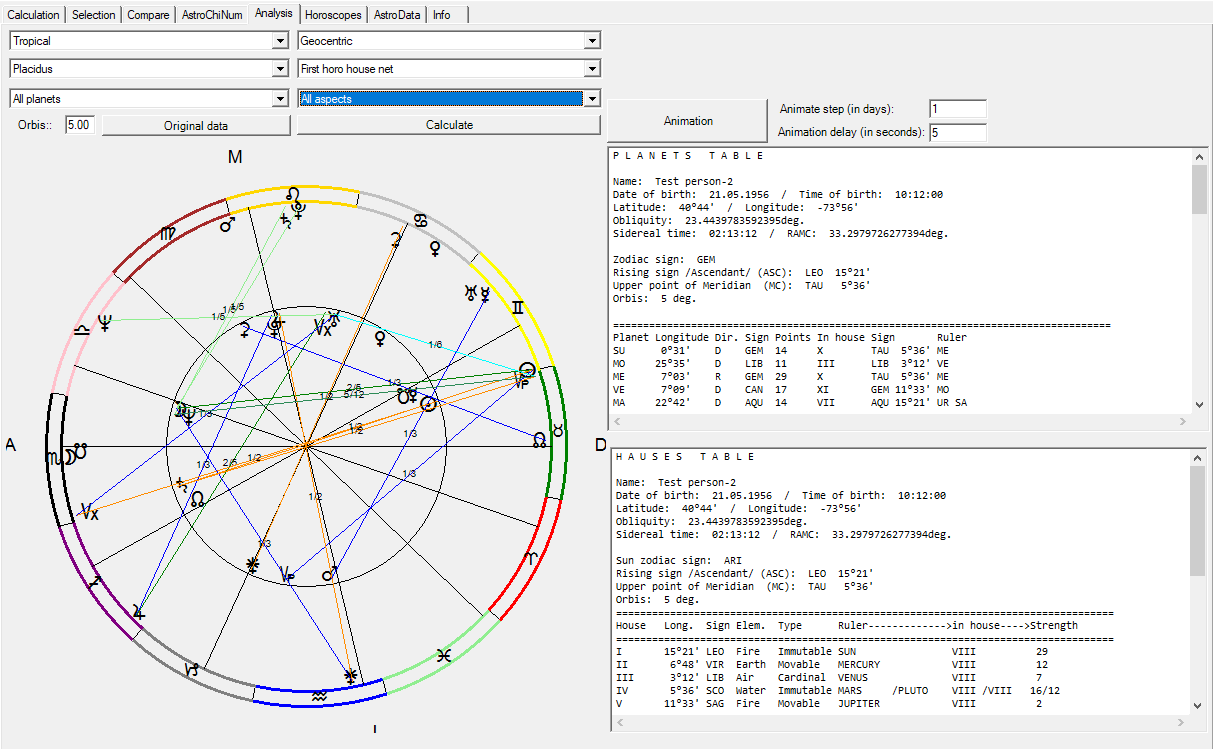Switch to the Horoscopes tab
Screen dimensions: 1213x749
click(x=333, y=15)
